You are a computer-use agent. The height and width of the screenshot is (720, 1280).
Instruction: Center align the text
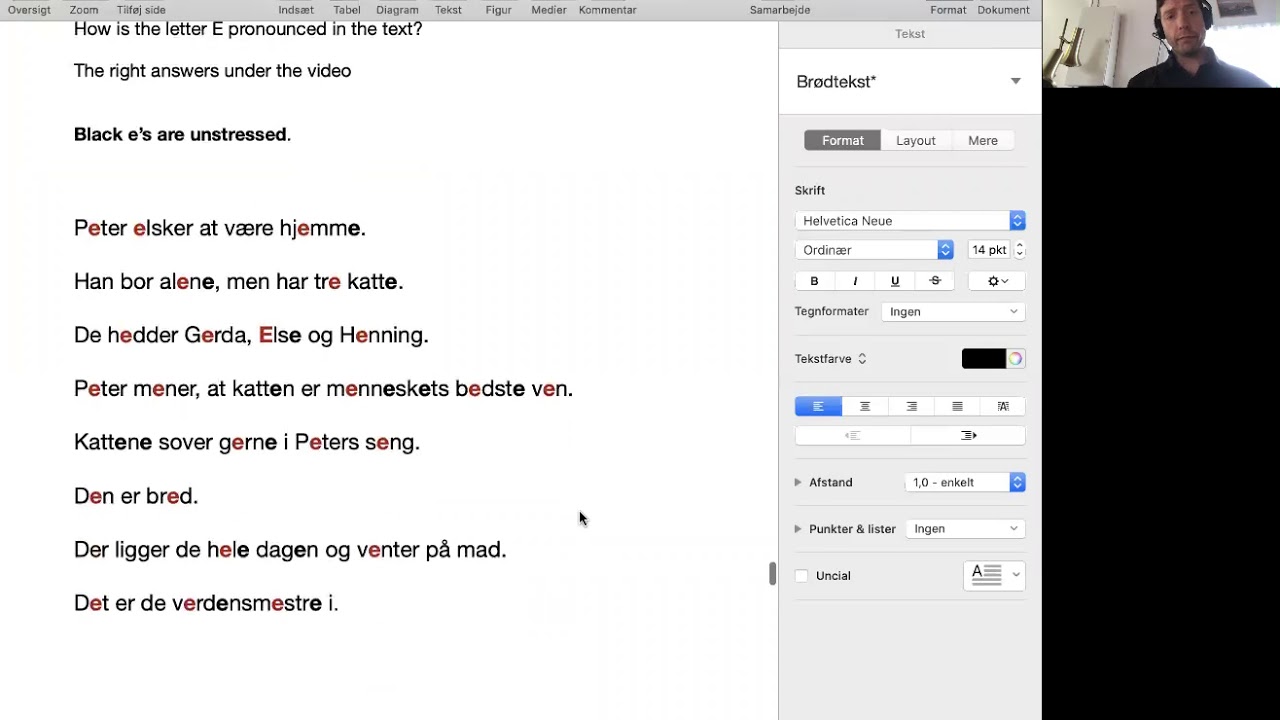pos(865,406)
